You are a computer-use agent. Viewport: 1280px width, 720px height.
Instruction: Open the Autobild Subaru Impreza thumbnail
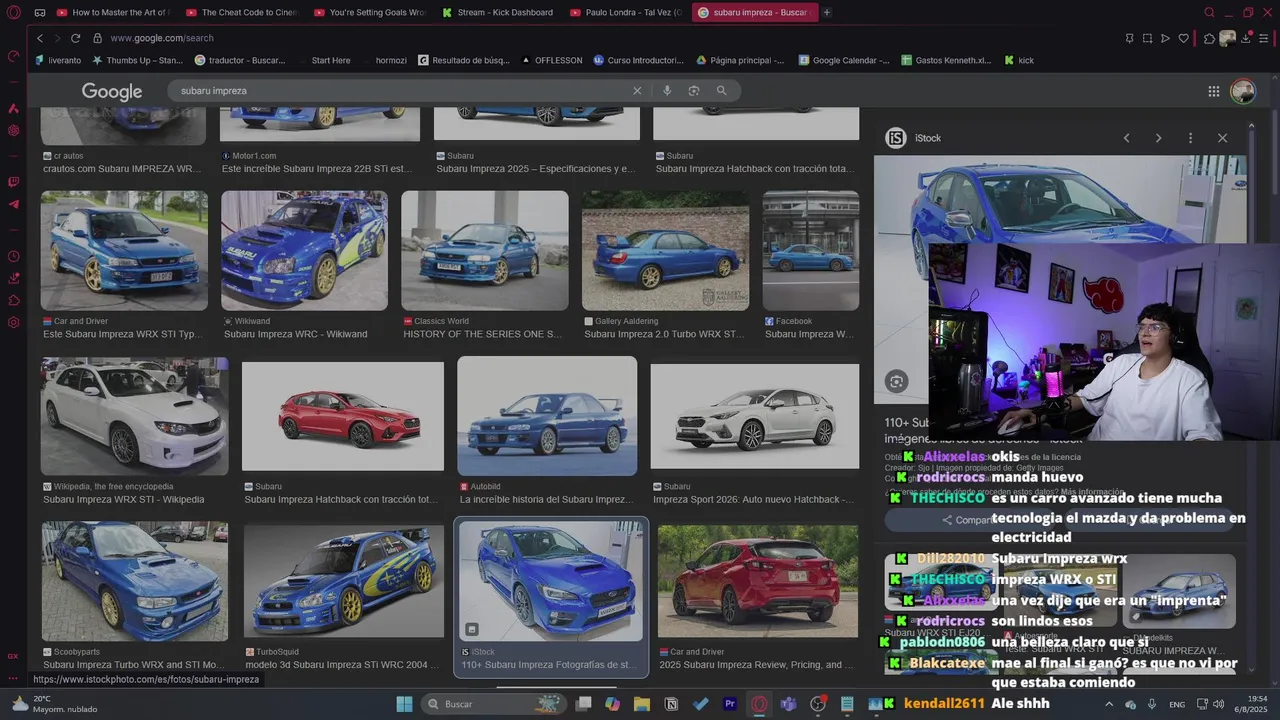pos(547,416)
